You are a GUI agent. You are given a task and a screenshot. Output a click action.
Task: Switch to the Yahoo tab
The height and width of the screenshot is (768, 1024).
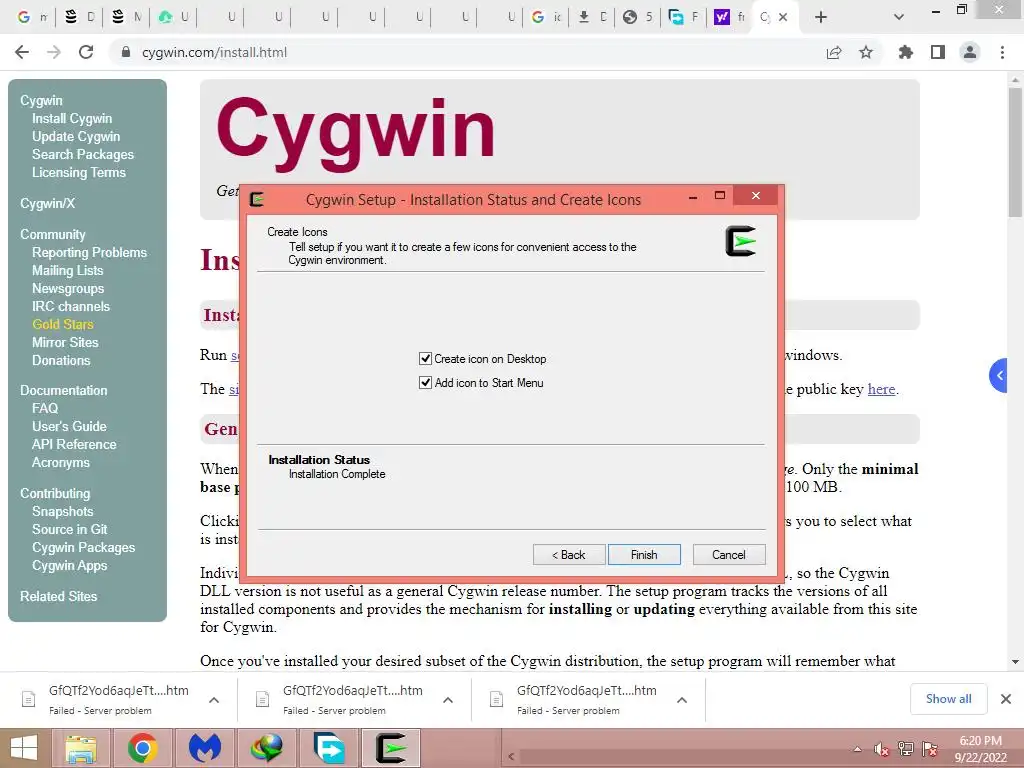tap(728, 17)
